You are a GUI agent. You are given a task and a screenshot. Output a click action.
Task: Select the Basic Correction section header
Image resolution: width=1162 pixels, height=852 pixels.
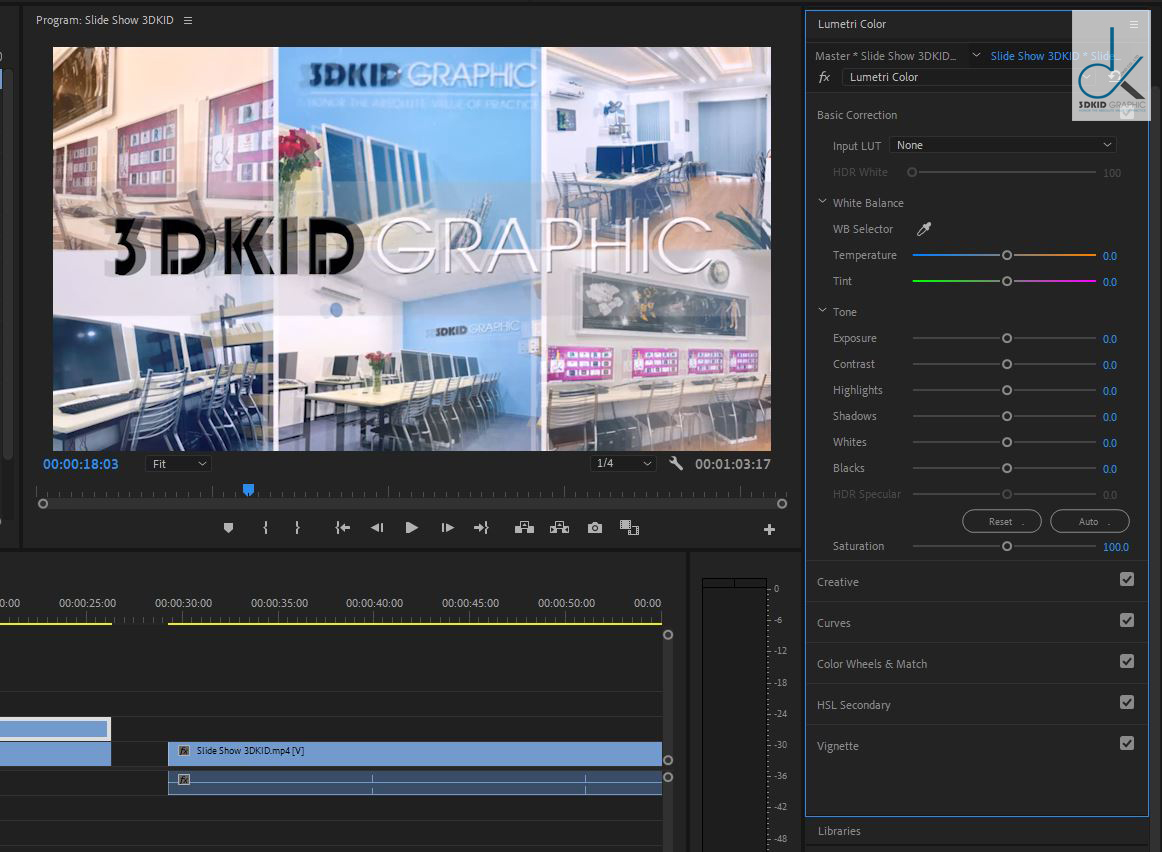click(x=857, y=115)
